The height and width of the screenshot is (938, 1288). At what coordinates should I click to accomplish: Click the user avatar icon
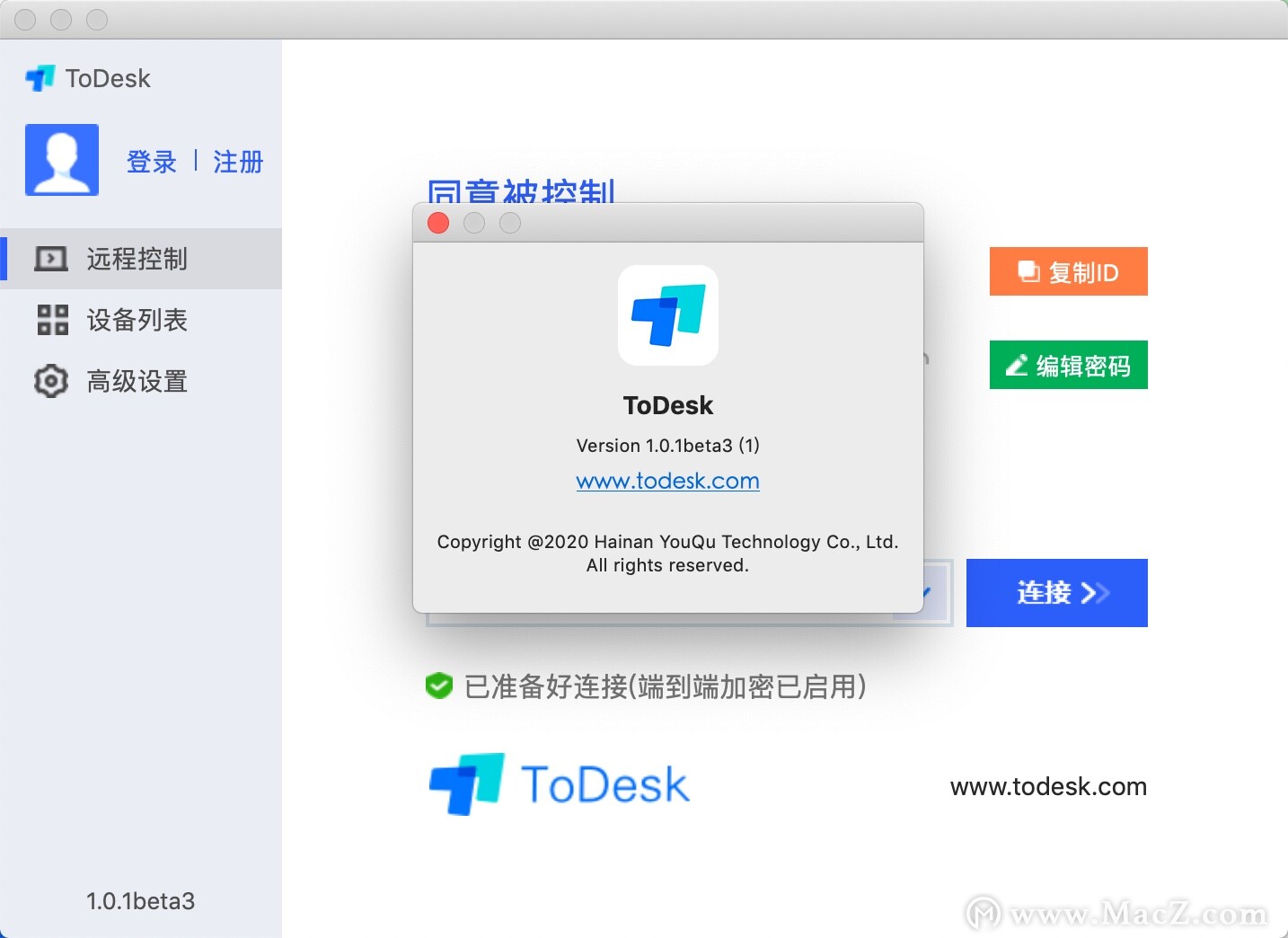[x=62, y=160]
